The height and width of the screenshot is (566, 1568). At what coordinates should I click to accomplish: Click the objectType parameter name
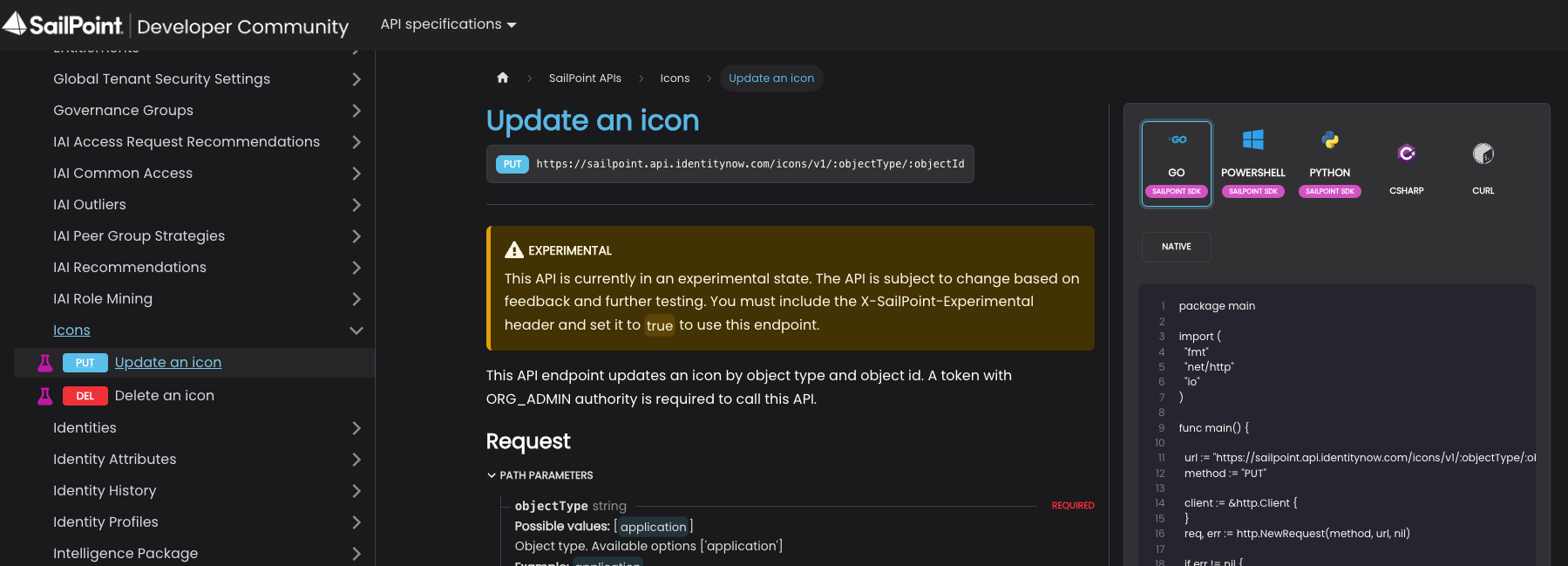pyautogui.click(x=551, y=506)
